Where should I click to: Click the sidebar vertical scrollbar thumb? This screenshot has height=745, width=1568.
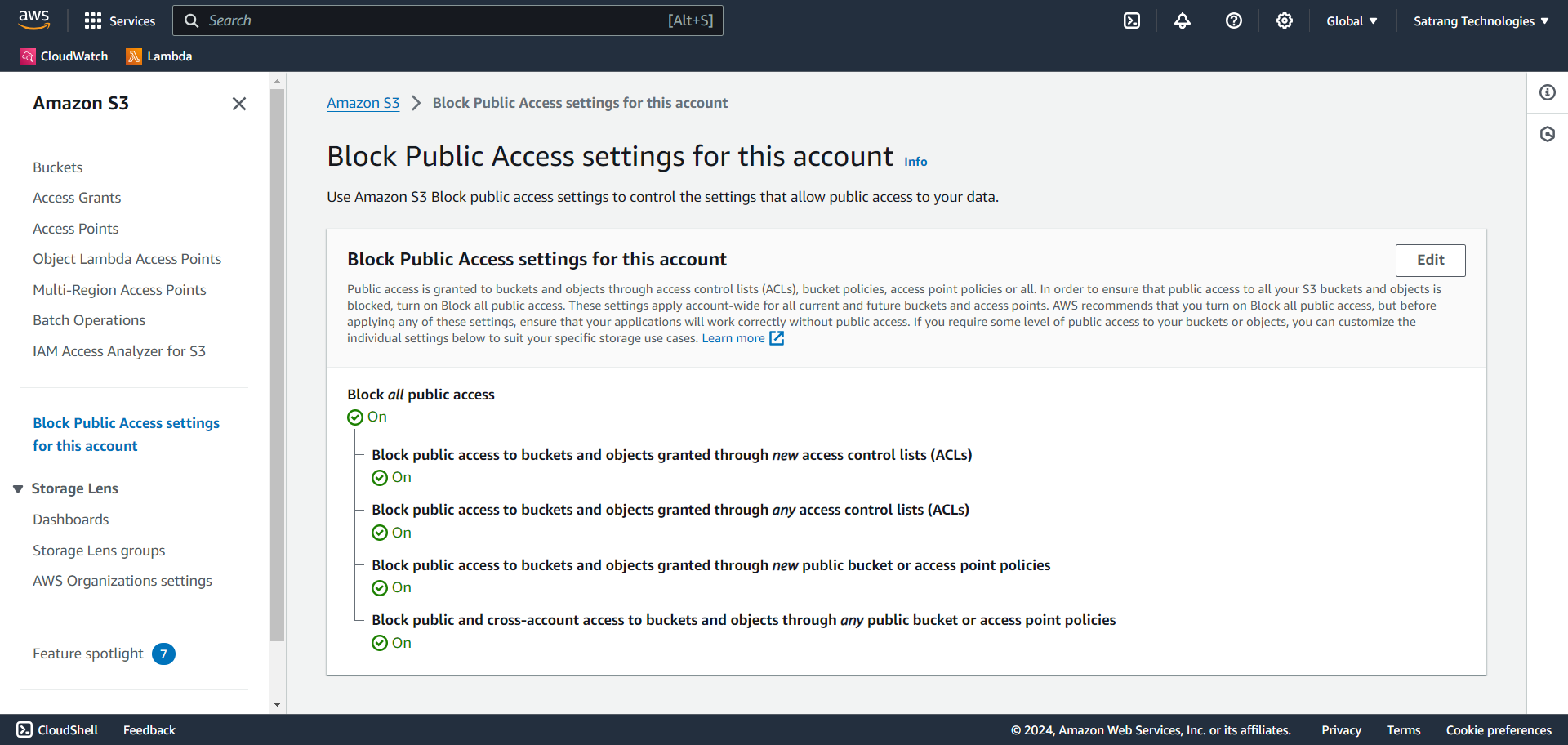[x=278, y=365]
